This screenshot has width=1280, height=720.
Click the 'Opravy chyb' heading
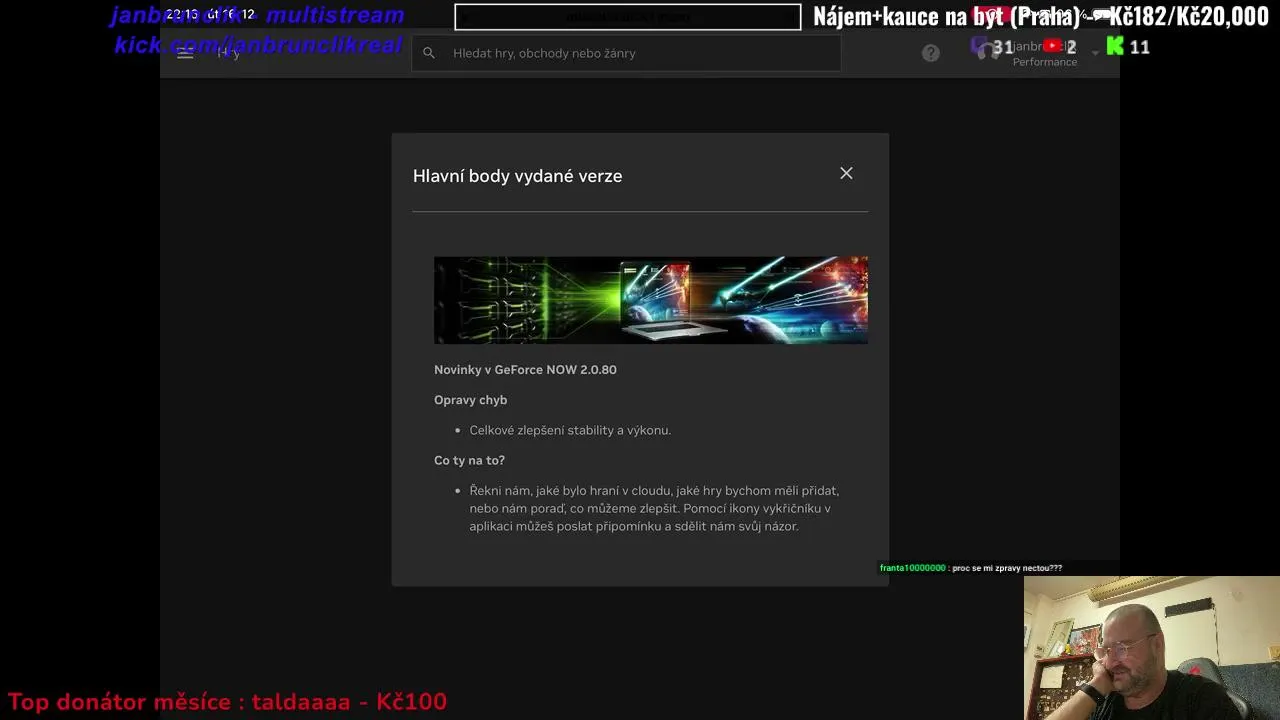pyautogui.click(x=470, y=400)
